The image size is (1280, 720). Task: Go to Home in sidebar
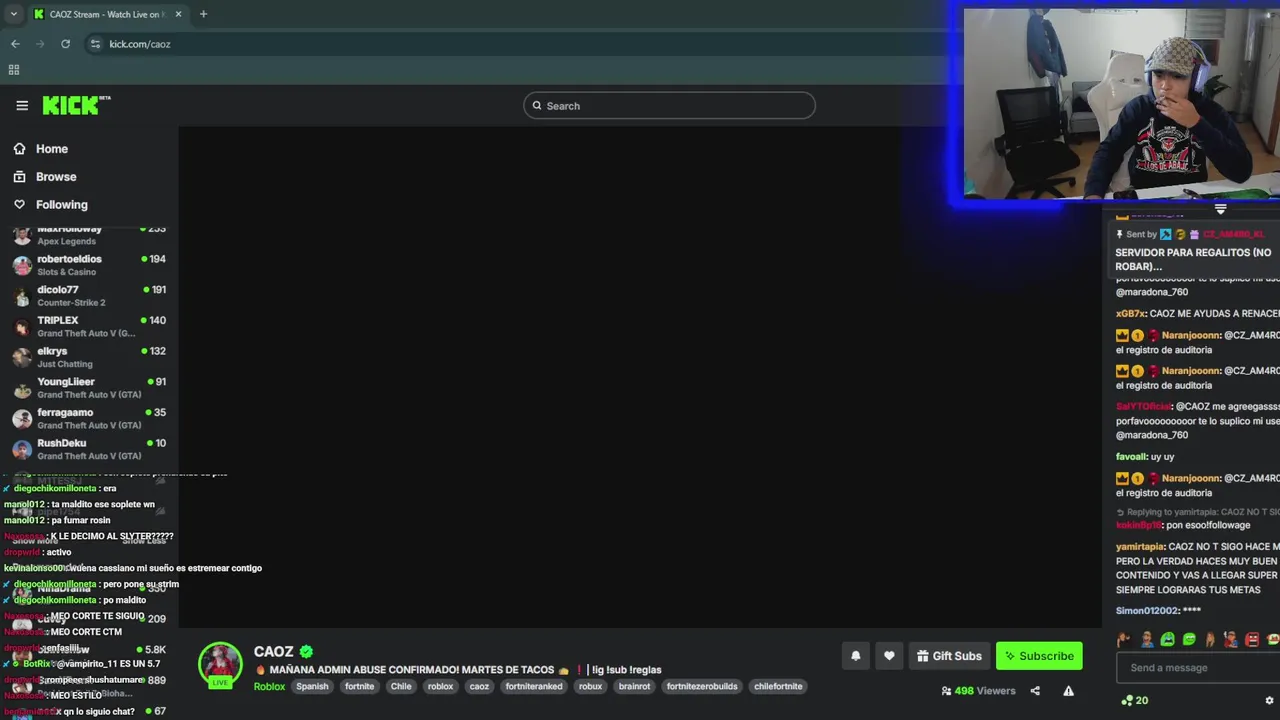pyautogui.click(x=52, y=149)
